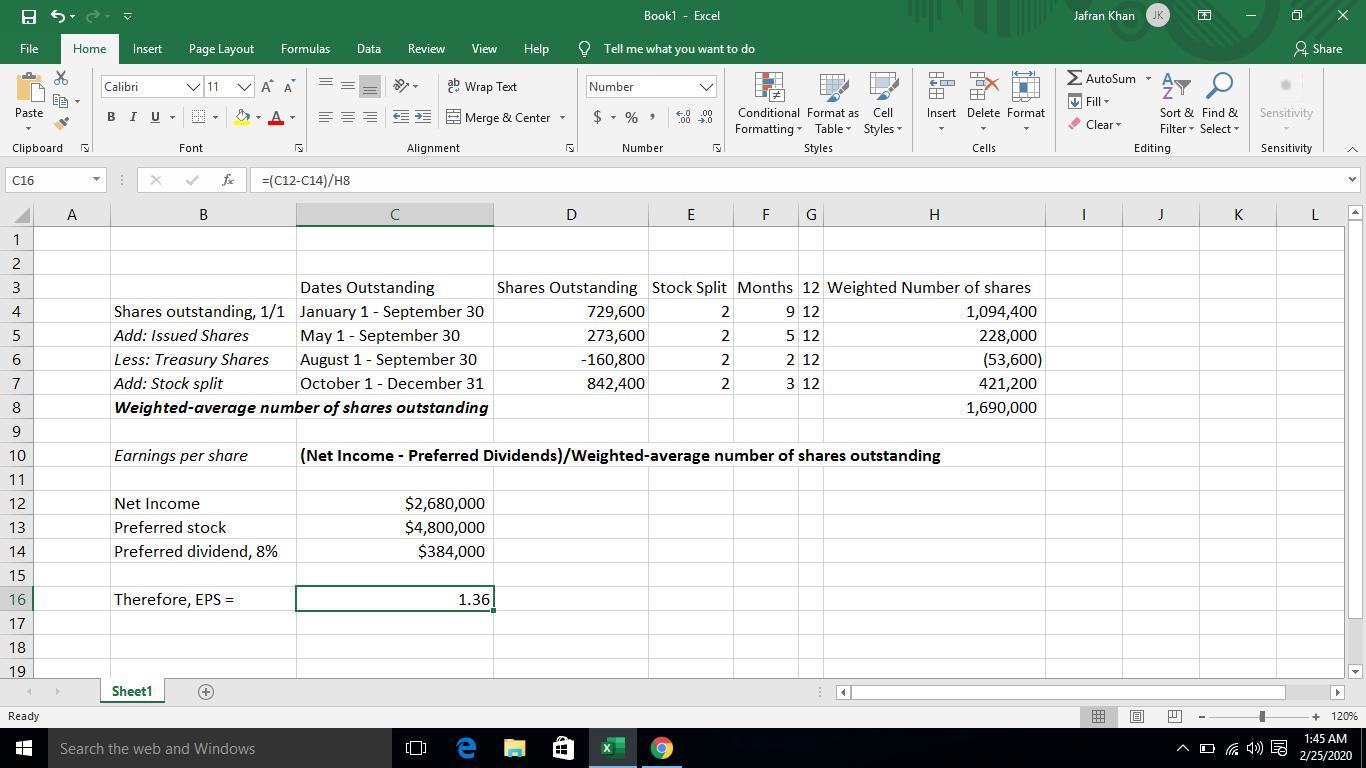Toggle Italic formatting

[x=133, y=118]
